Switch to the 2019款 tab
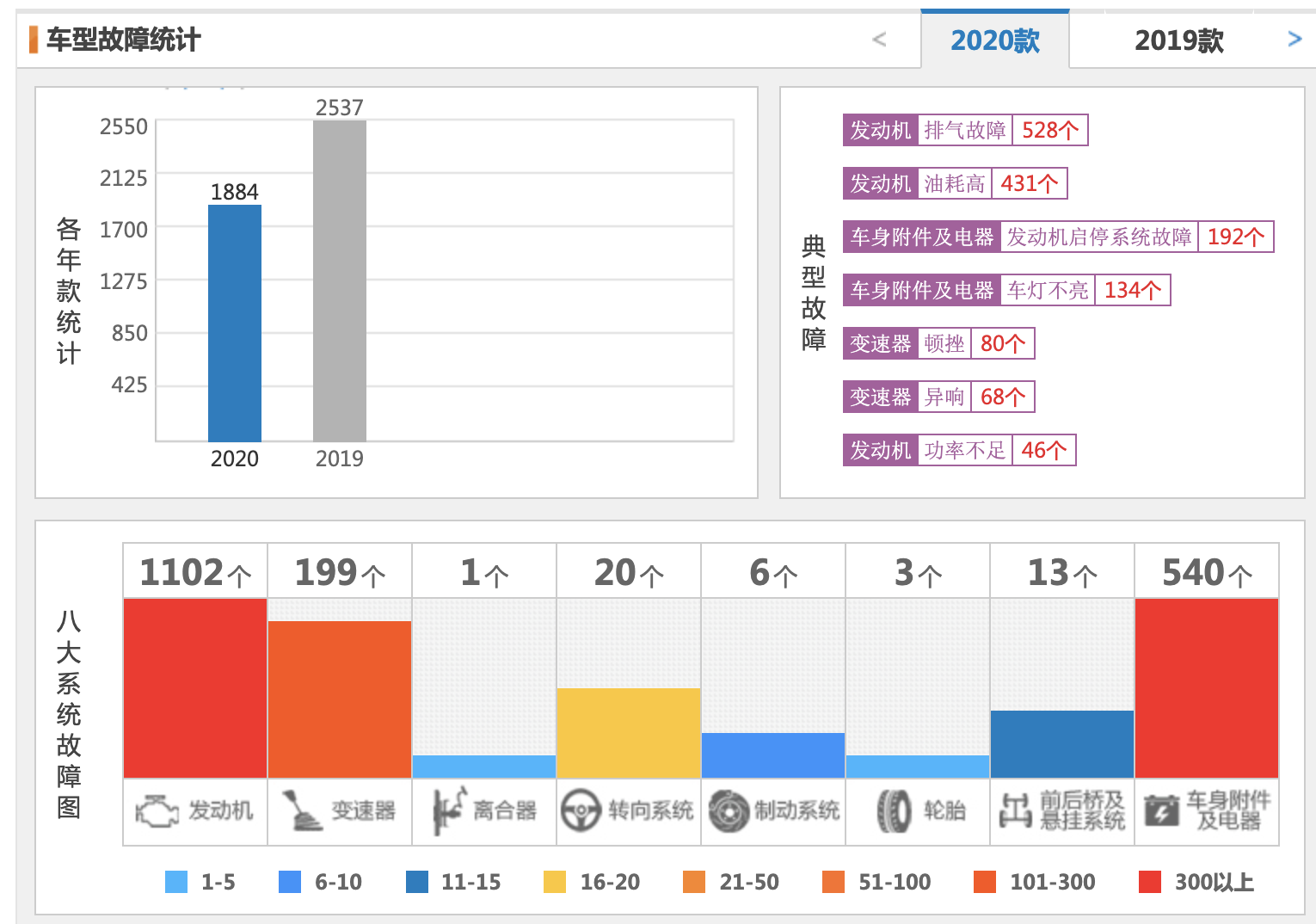This screenshot has height=924, width=1316. point(1178,40)
